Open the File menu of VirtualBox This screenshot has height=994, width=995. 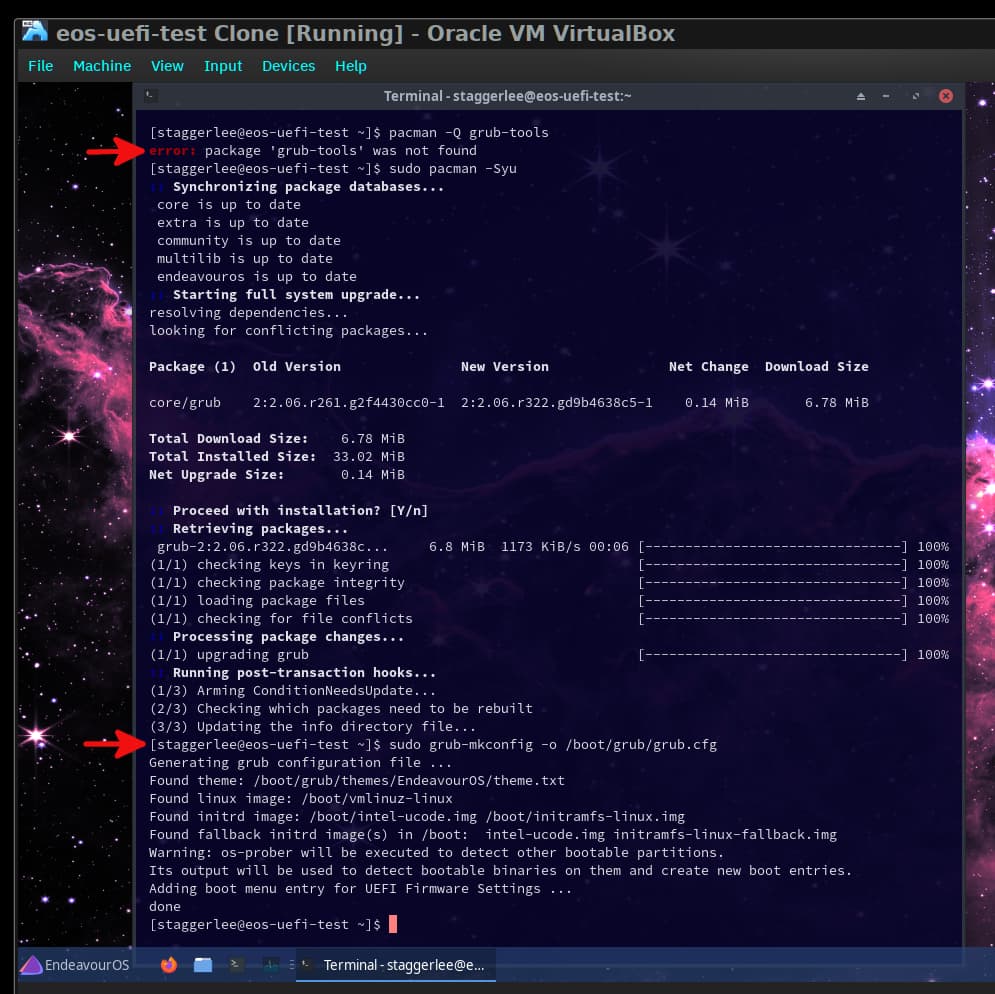(x=40, y=66)
